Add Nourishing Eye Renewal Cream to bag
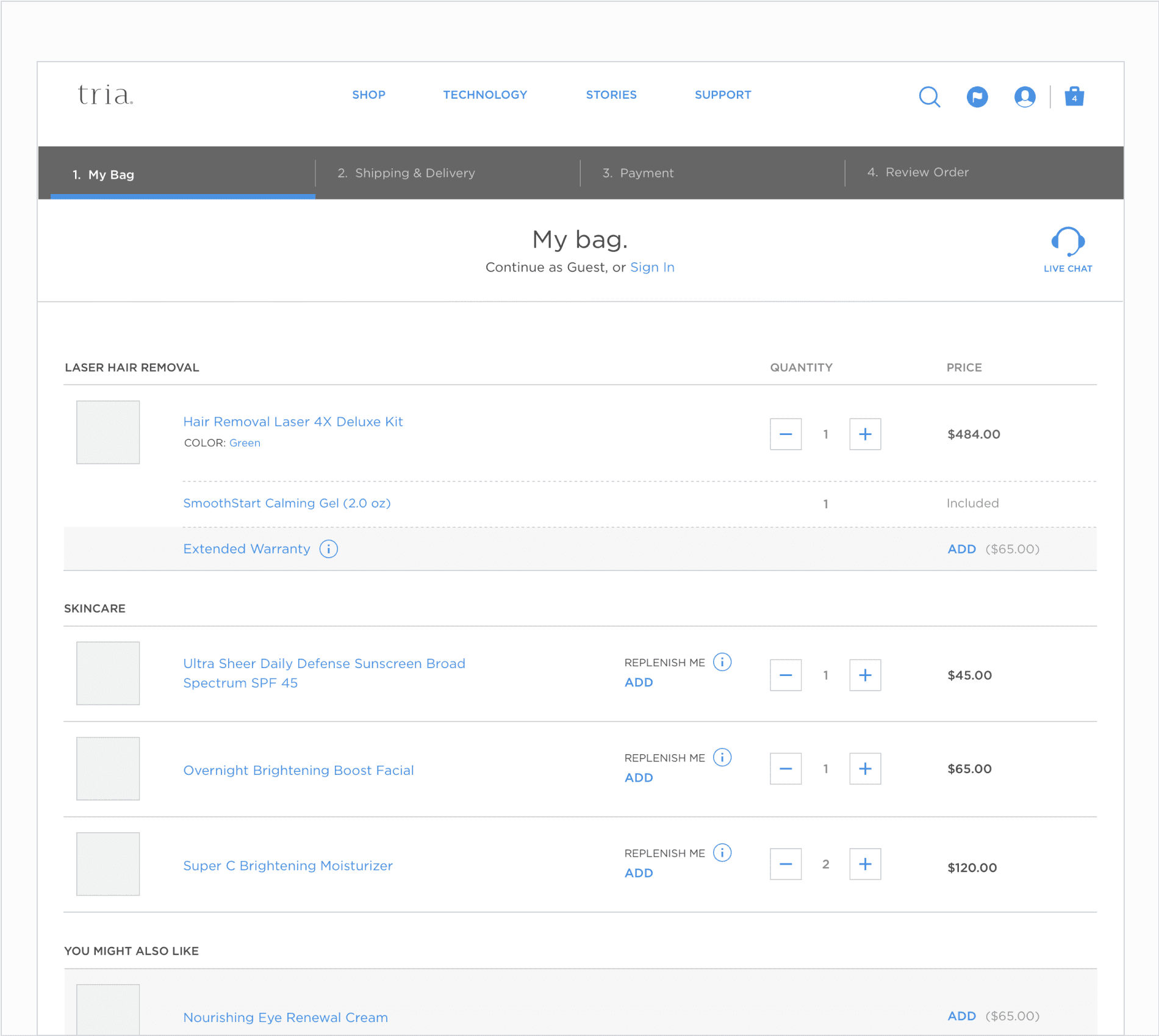 click(961, 1016)
